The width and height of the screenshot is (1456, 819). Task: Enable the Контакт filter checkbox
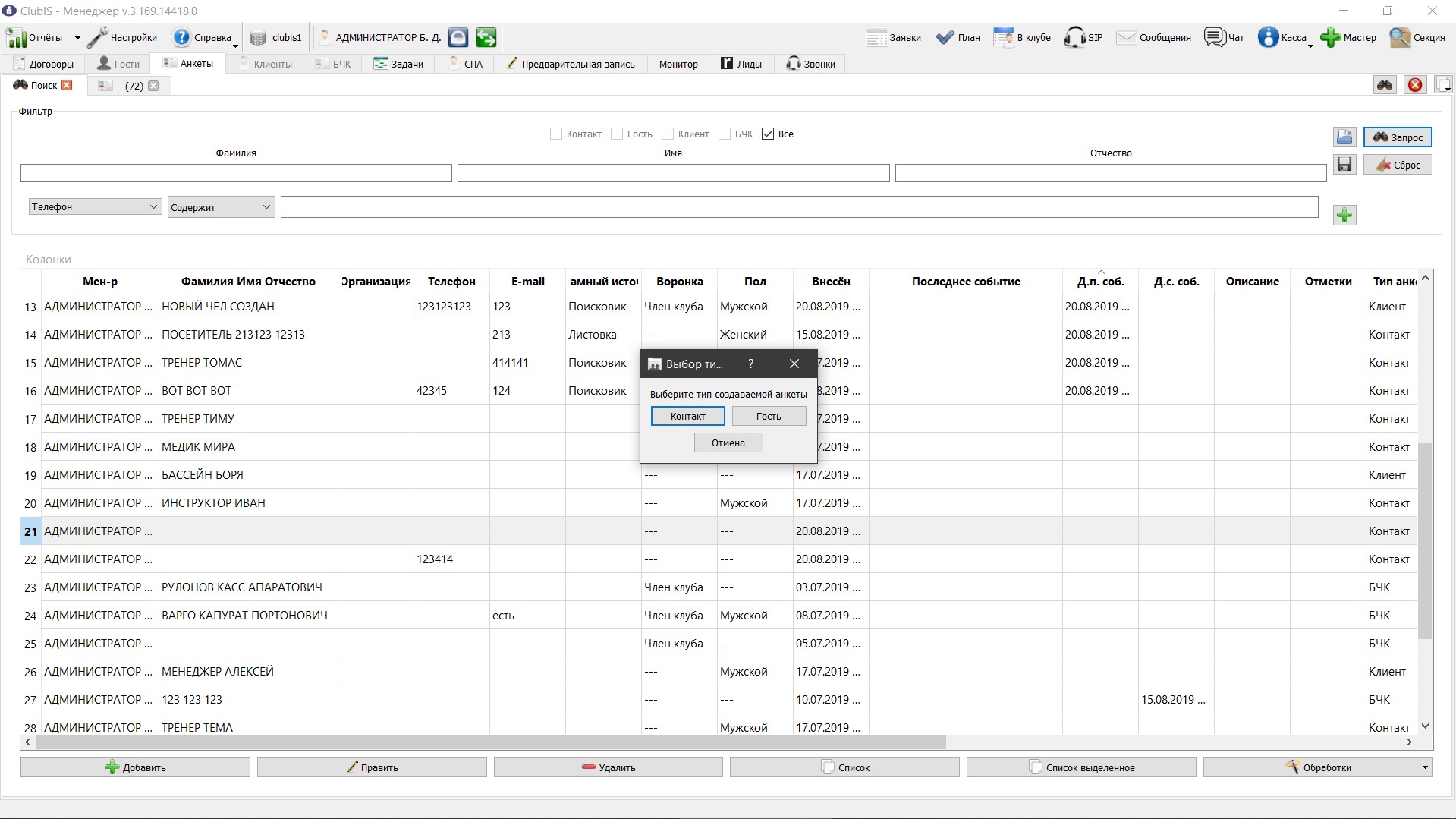(555, 134)
